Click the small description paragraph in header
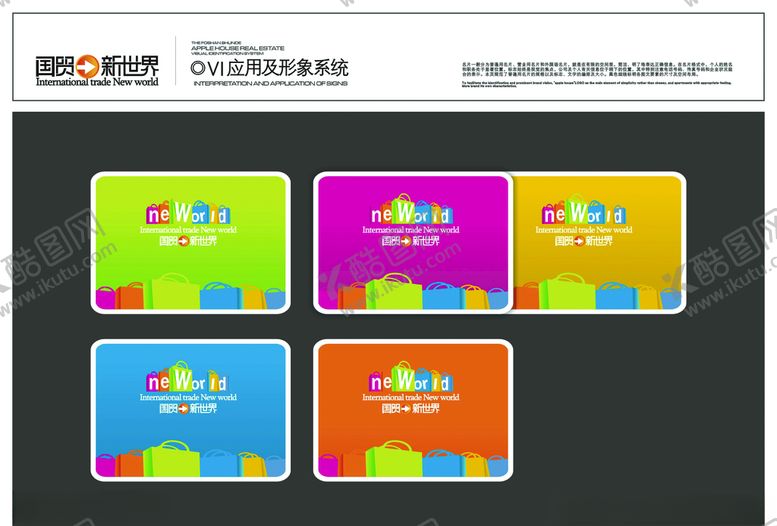The height and width of the screenshot is (526, 777). (596, 74)
